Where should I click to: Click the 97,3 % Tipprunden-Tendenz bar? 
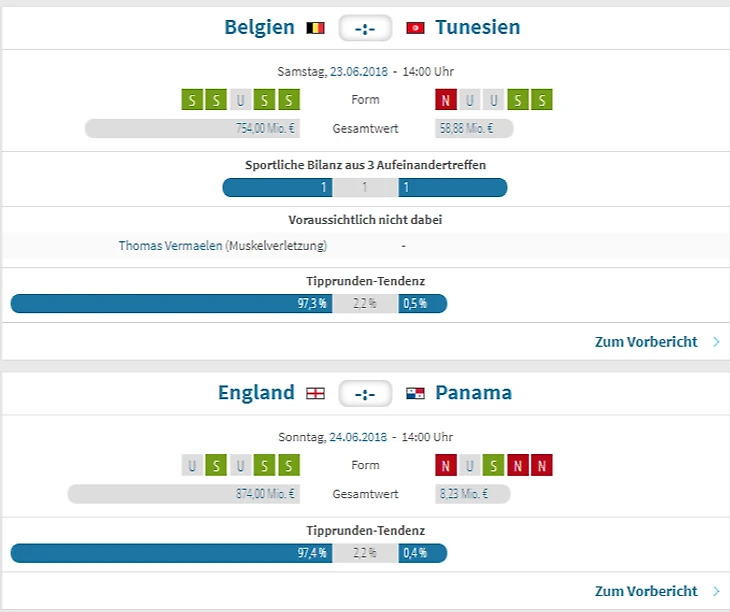click(170, 304)
